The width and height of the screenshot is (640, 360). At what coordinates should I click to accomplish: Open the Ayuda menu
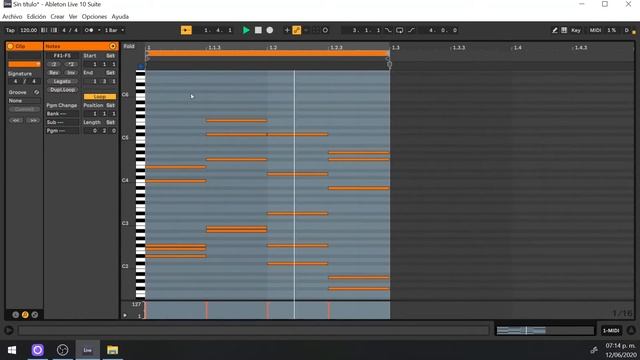(x=120, y=17)
